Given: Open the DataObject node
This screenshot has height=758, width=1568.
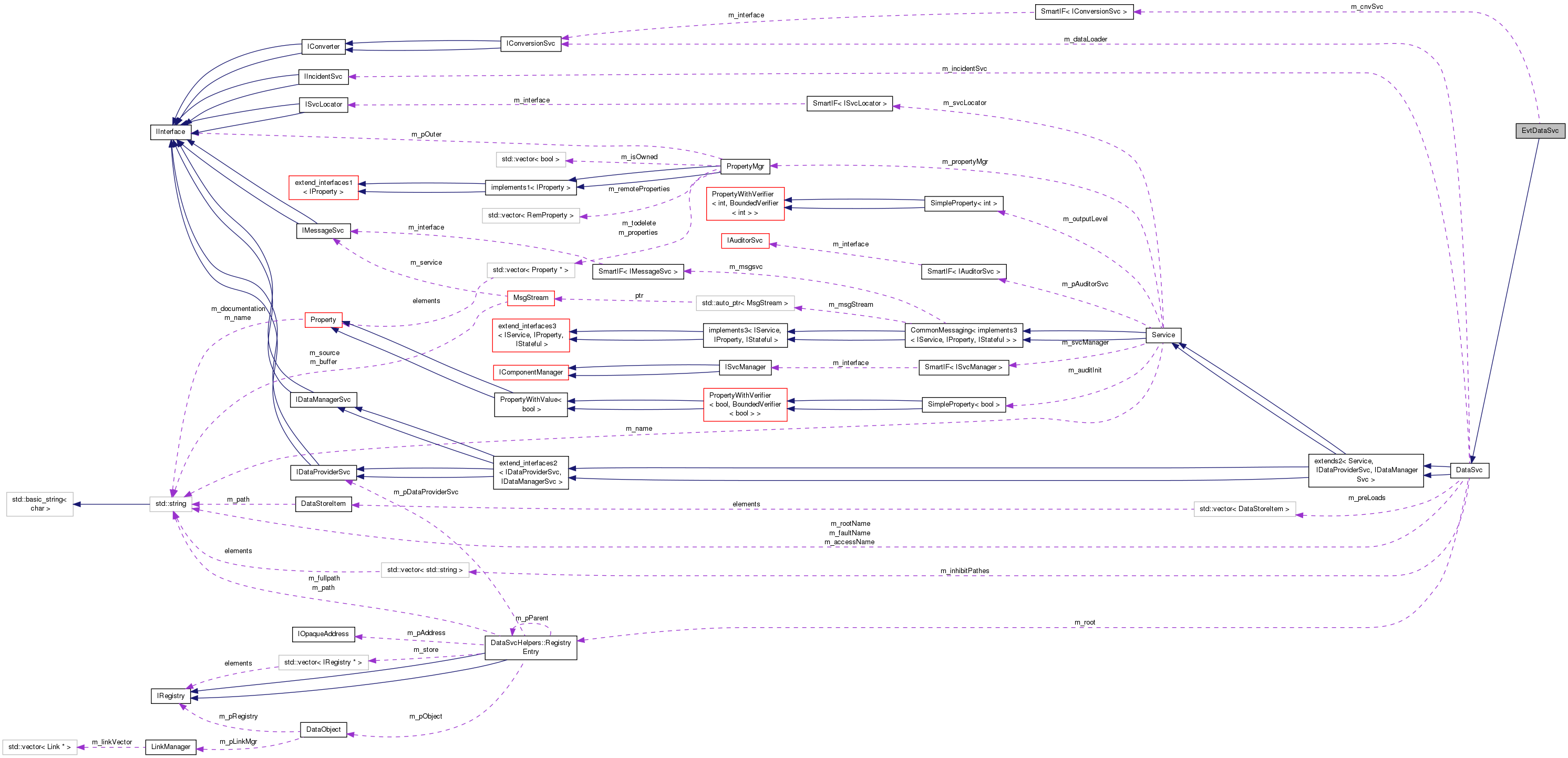Looking at the screenshot, I should coord(323,729).
